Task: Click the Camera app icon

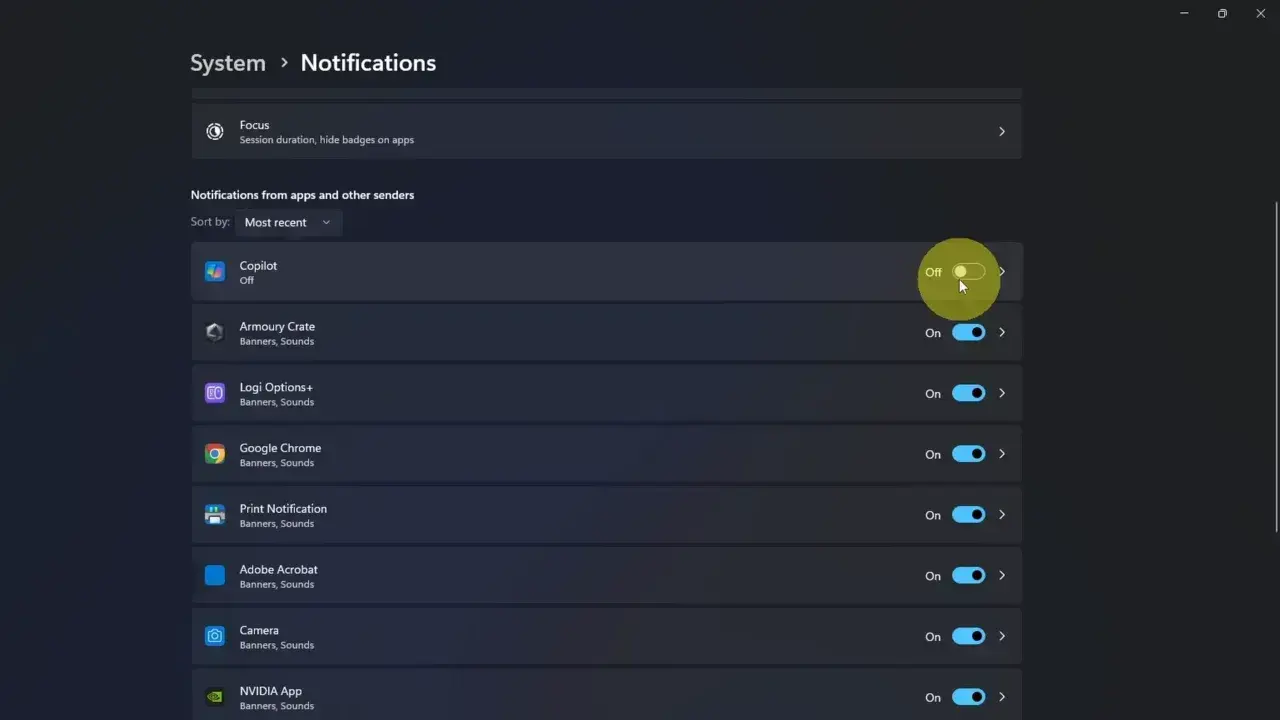Action: click(x=215, y=636)
